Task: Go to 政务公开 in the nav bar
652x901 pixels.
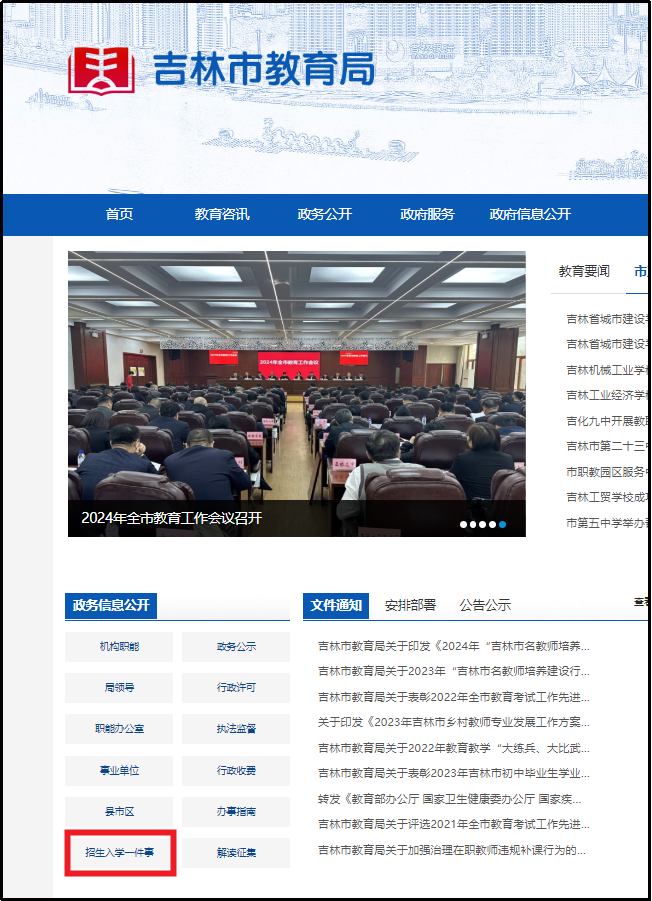Action: [324, 214]
